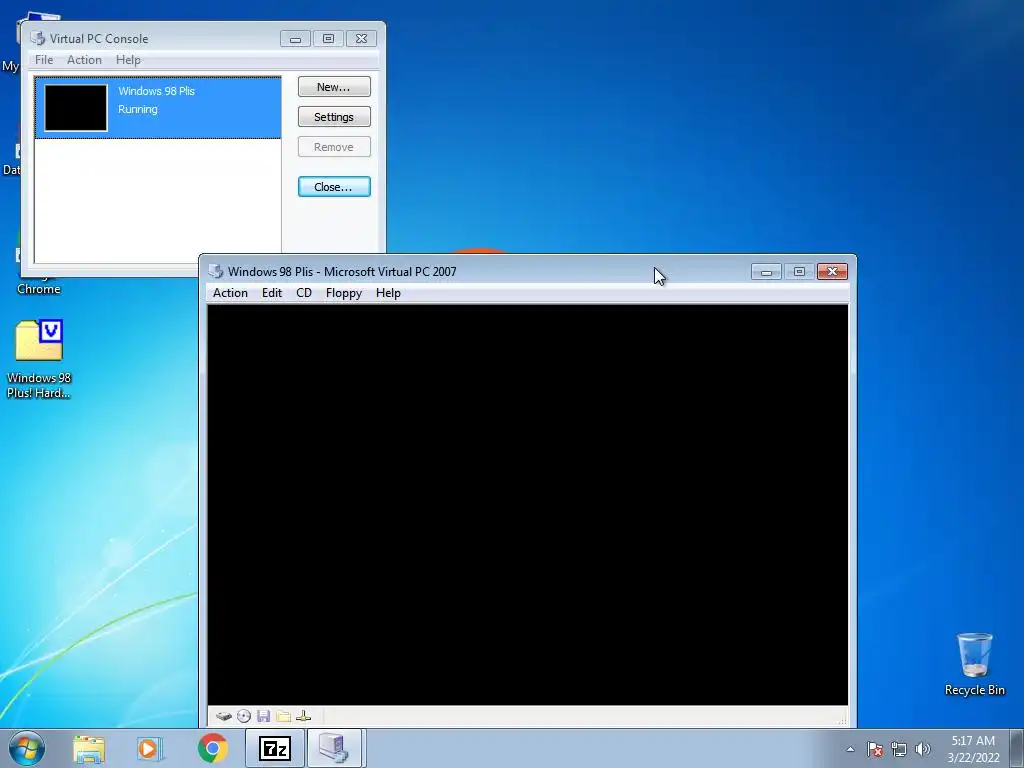Open Action menu in Windows 98 Plis window
The height and width of the screenshot is (768, 1024).
[x=230, y=293]
